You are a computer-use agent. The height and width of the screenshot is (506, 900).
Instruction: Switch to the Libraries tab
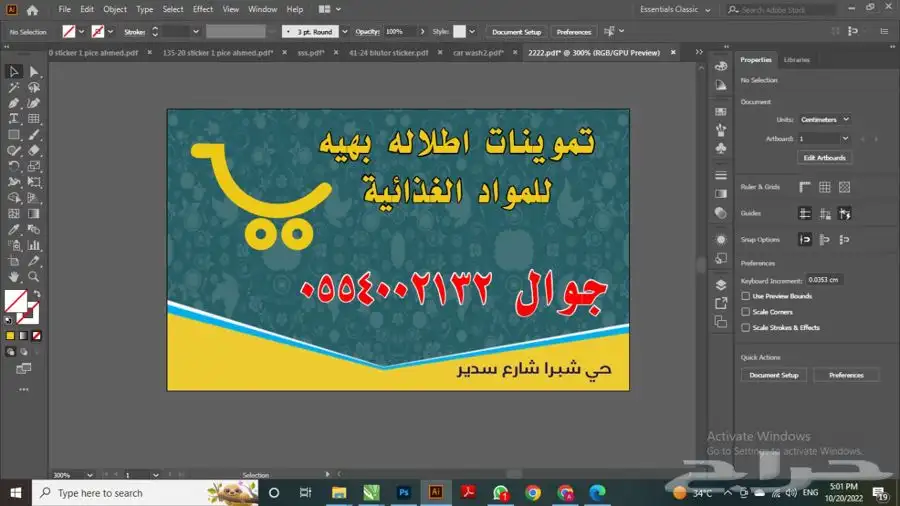click(797, 60)
